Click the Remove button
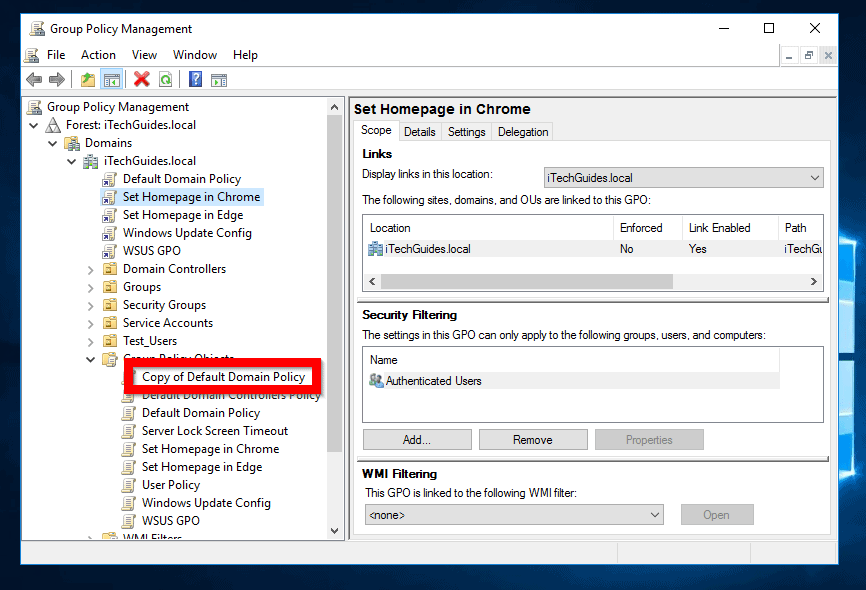The height and width of the screenshot is (590, 866). (x=532, y=440)
